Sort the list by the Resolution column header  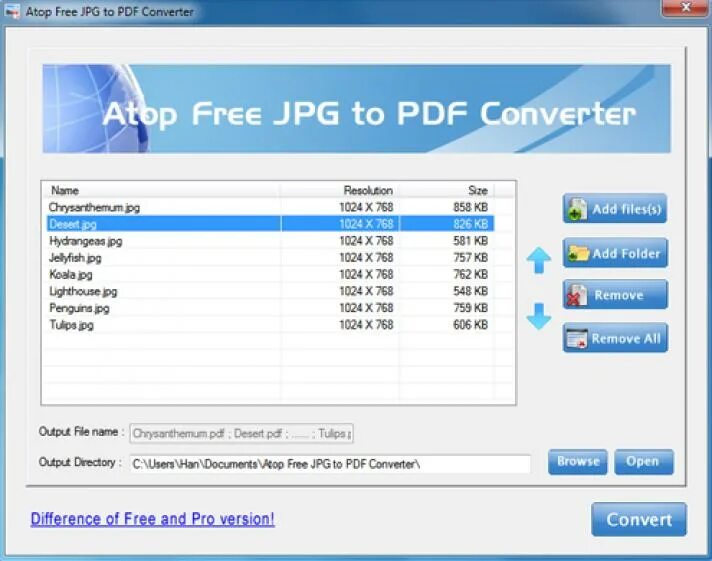340,190
